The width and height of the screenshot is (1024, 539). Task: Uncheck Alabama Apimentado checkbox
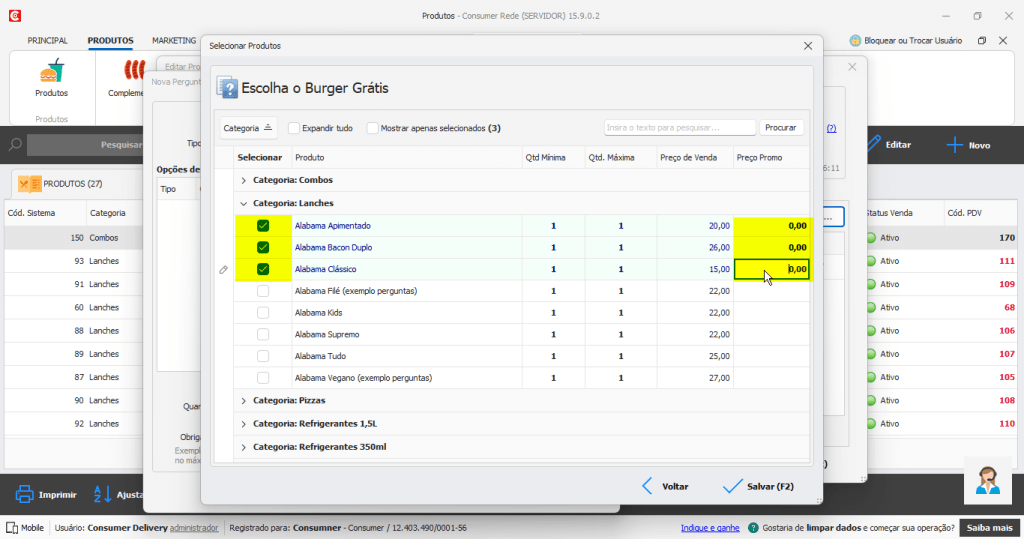point(263,226)
